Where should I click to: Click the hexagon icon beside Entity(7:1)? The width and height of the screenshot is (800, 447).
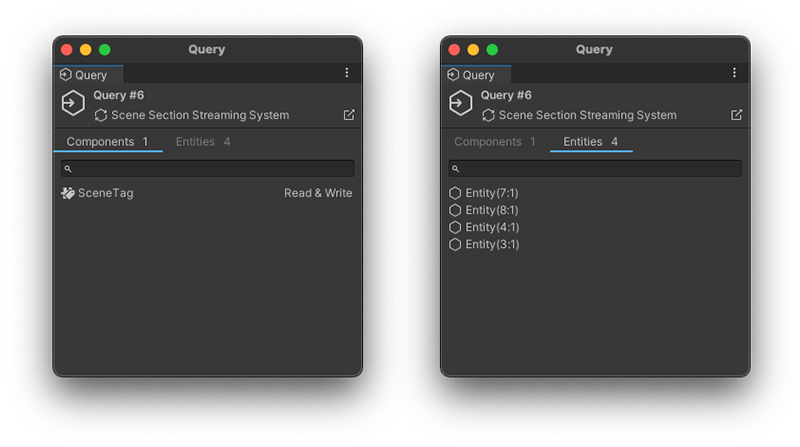[455, 193]
